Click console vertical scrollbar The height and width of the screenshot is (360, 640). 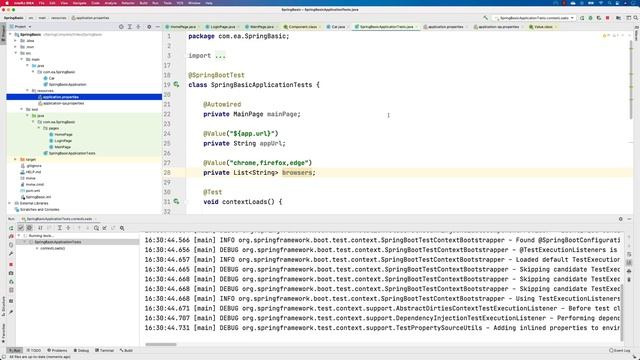(x=622, y=313)
